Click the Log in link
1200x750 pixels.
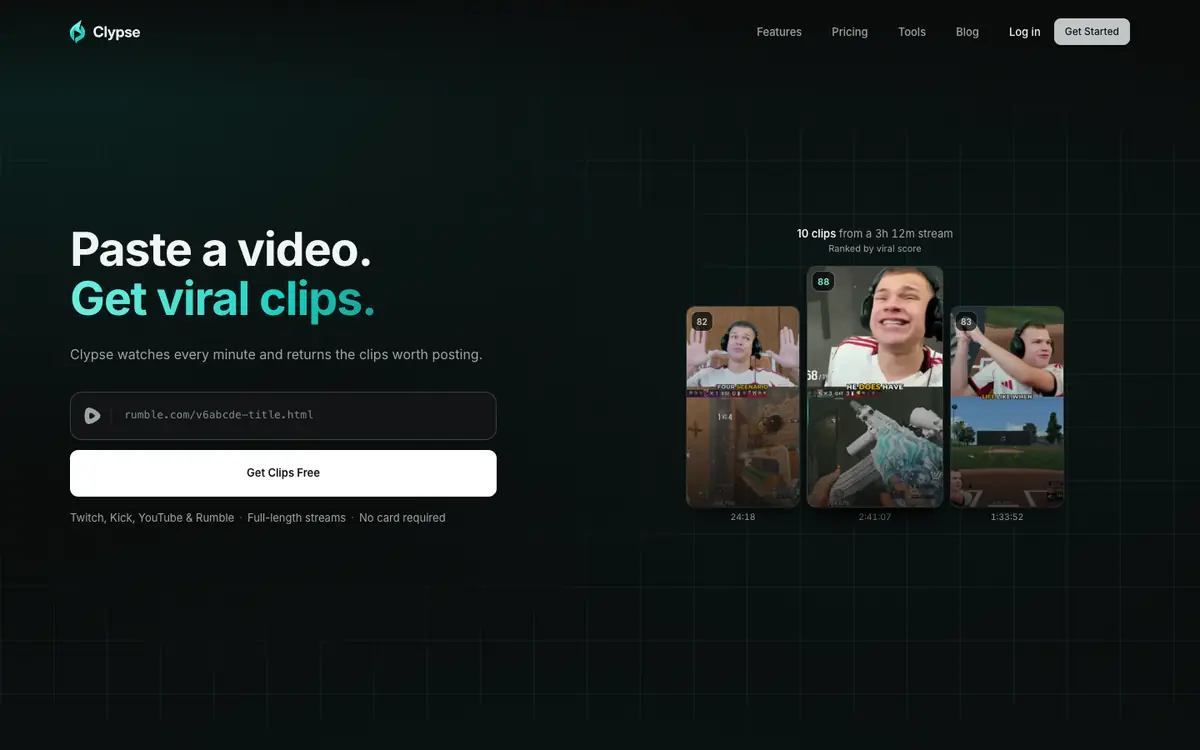pos(1024,32)
